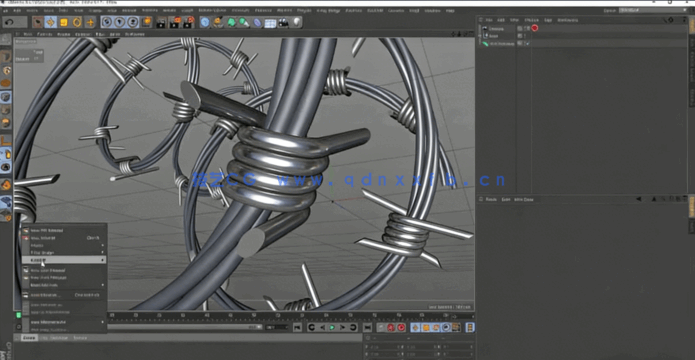This screenshot has width=695, height=360.
Task: Click the green Play forward button
Action: [332, 328]
